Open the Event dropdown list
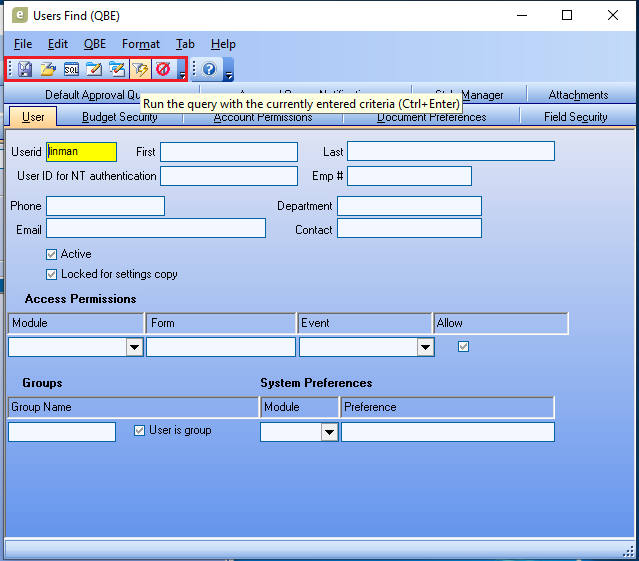The image size is (639, 561). (425, 347)
